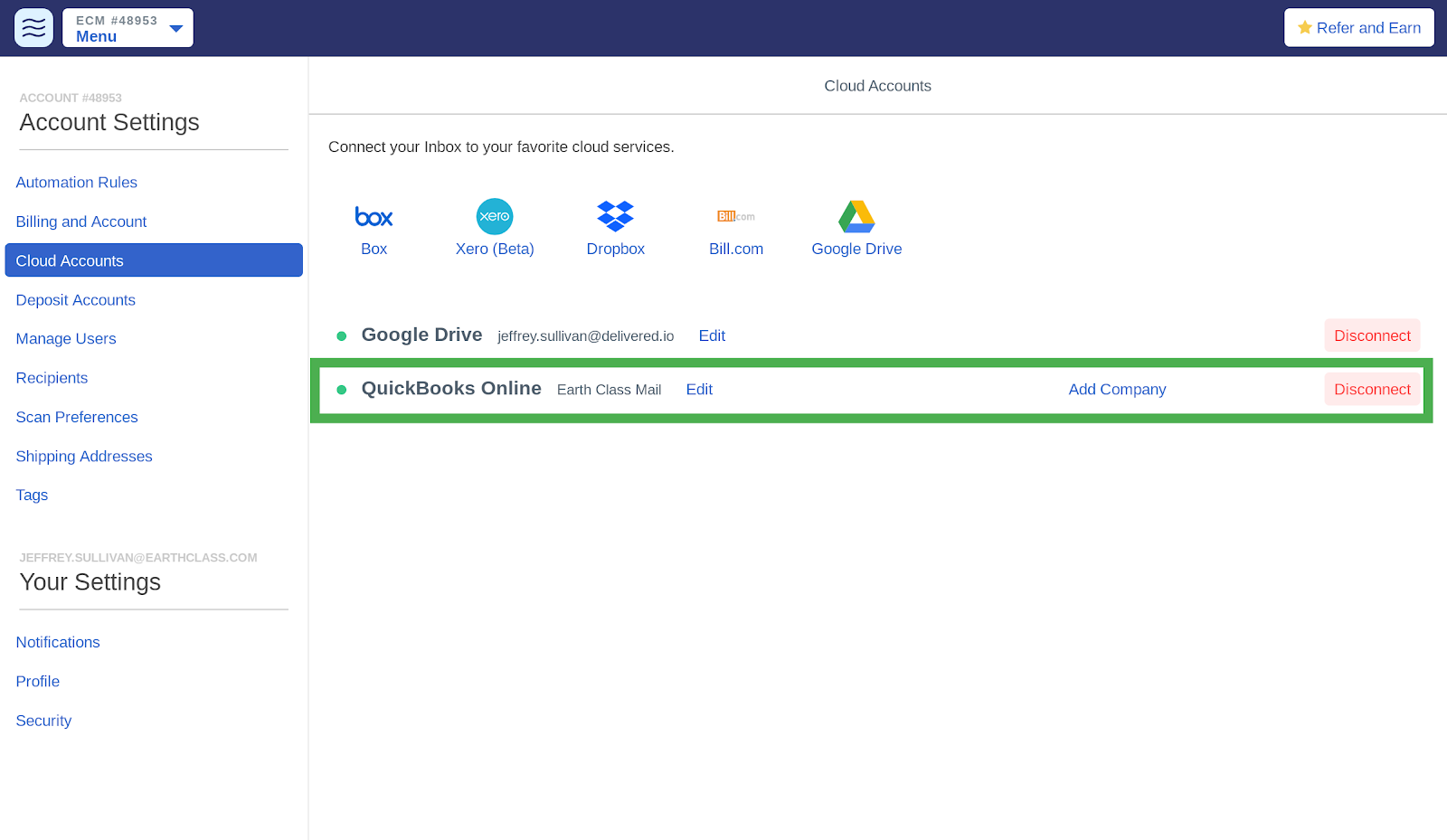Screen dimensions: 1447x840
Task: Open the ECM #48953 Menu dropdown
Action: point(128,28)
